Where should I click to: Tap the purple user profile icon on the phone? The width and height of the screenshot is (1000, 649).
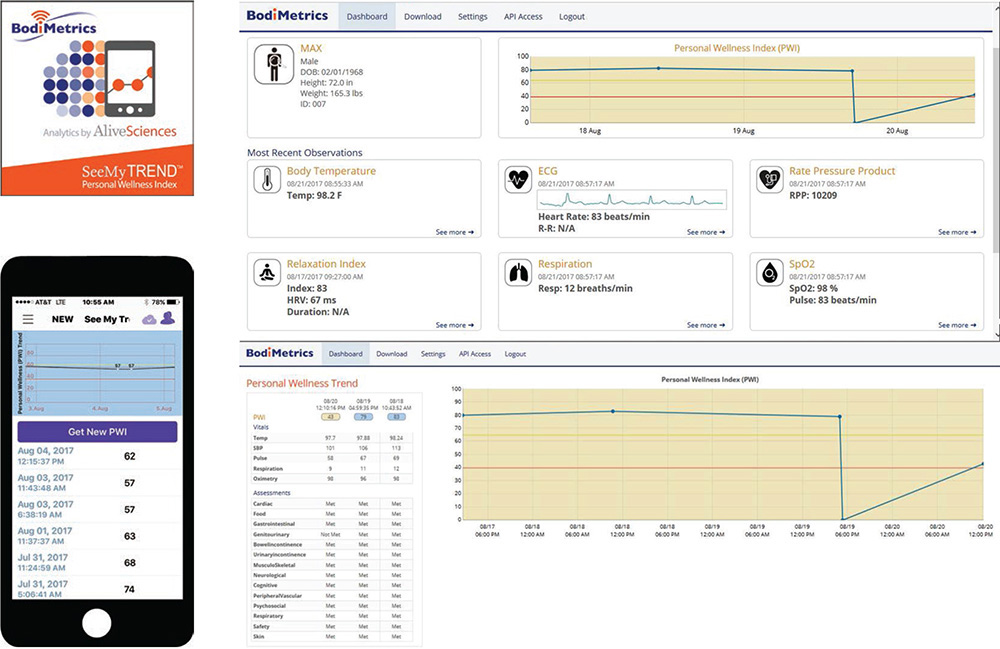168,319
